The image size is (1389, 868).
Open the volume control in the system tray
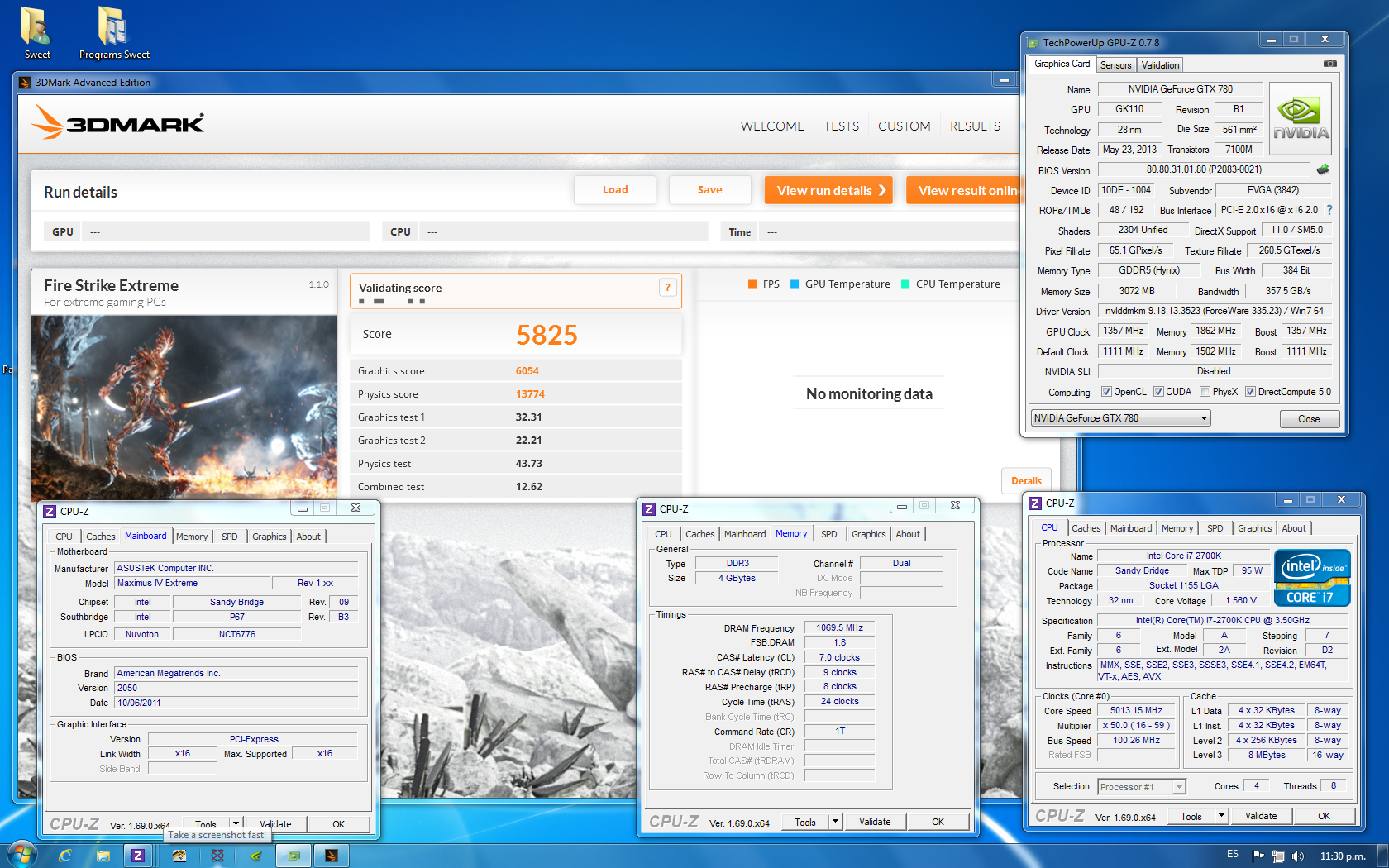click(1298, 856)
